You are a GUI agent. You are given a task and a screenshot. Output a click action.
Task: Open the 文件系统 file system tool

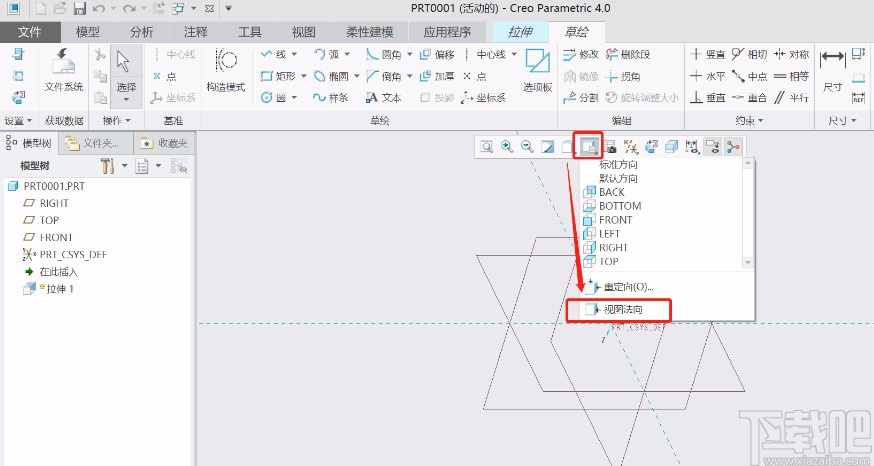64,70
